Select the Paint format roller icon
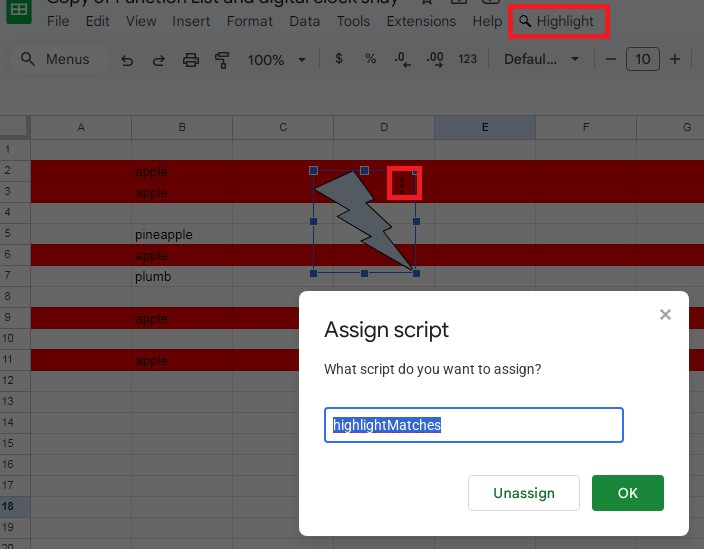This screenshot has width=704, height=549. 222,60
